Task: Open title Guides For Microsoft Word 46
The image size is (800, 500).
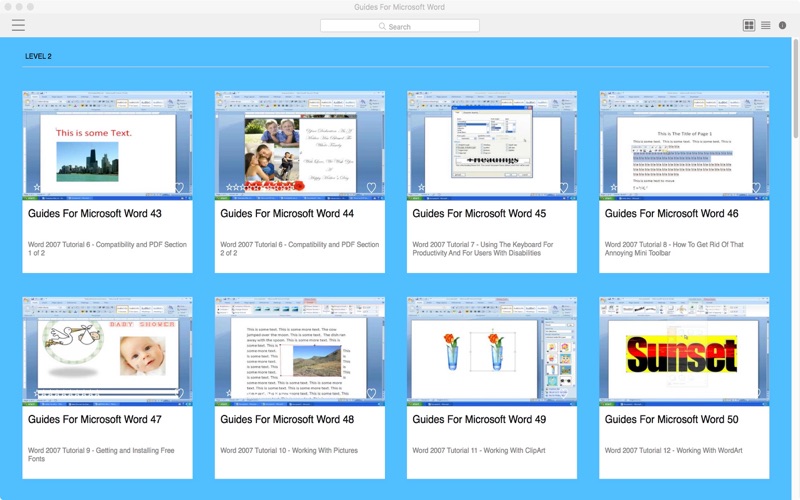Action: (671, 213)
